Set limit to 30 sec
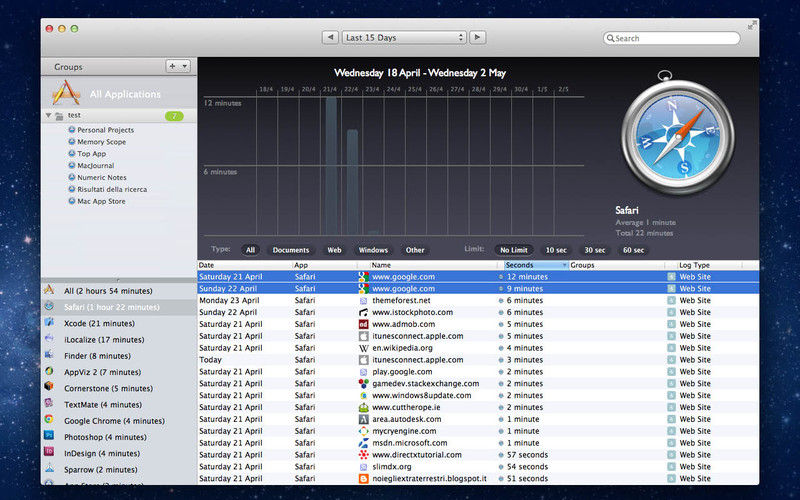This screenshot has width=800, height=500. [x=595, y=250]
